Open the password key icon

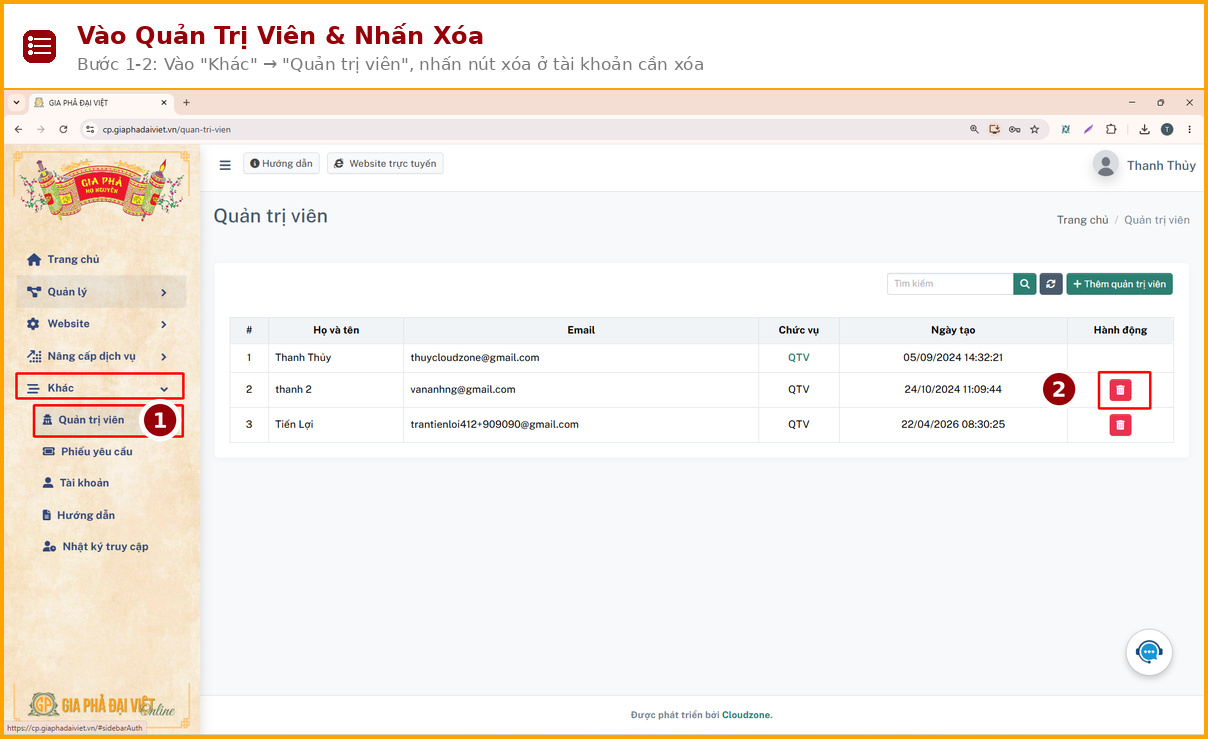point(1014,129)
